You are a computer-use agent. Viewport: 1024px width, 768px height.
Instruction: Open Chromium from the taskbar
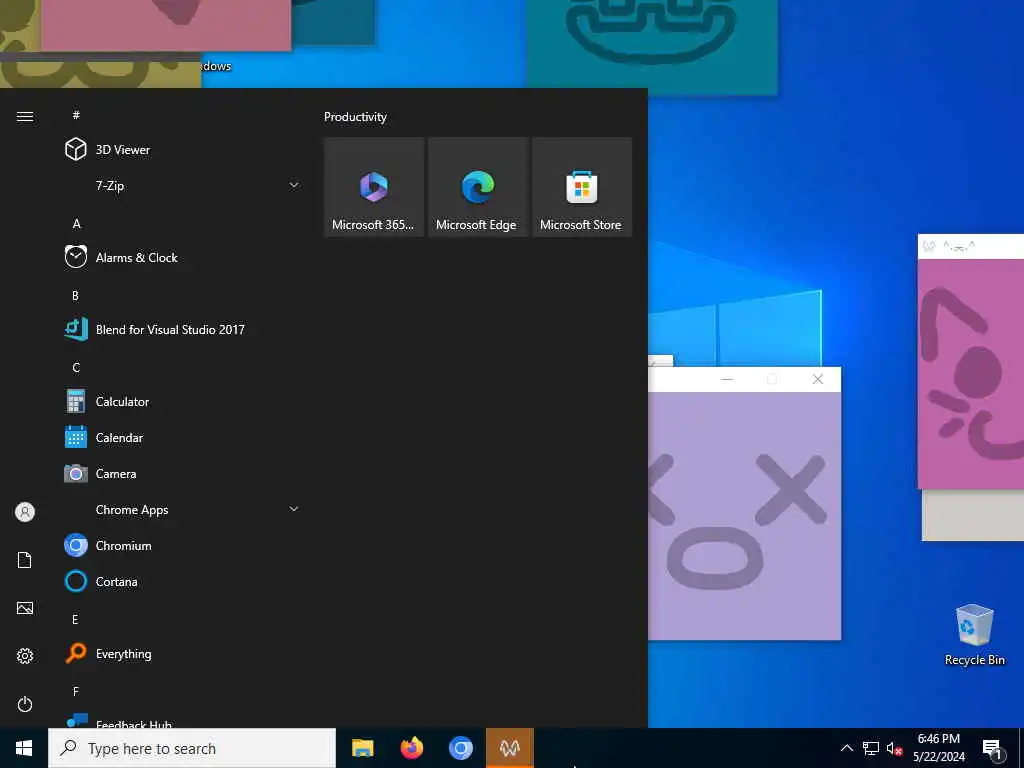[x=461, y=748]
